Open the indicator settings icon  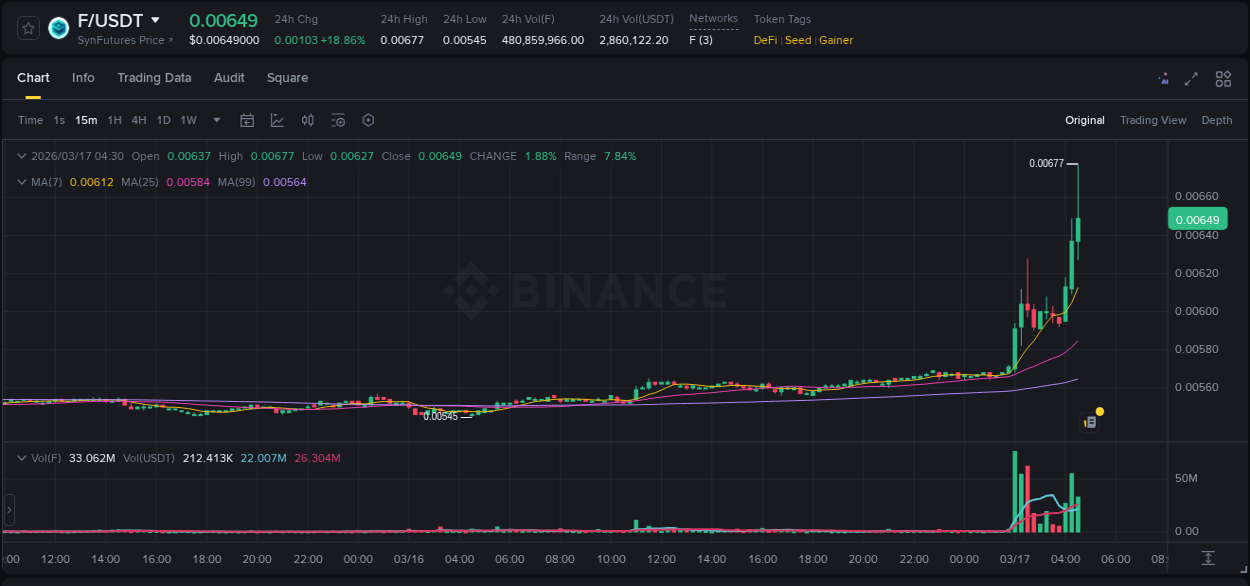[x=338, y=120]
